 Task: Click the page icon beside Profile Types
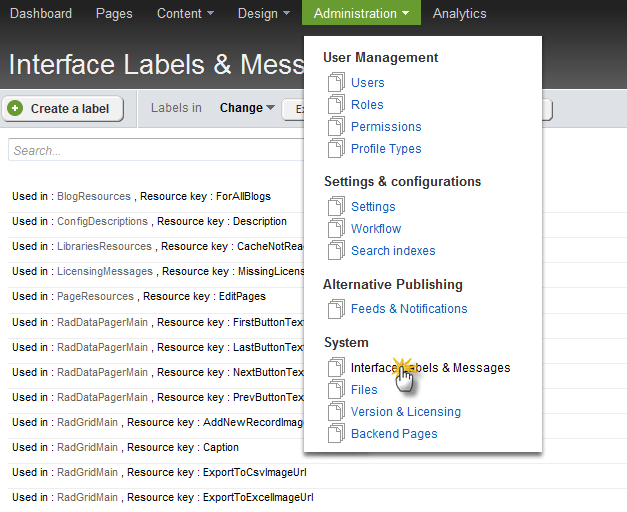(x=336, y=148)
